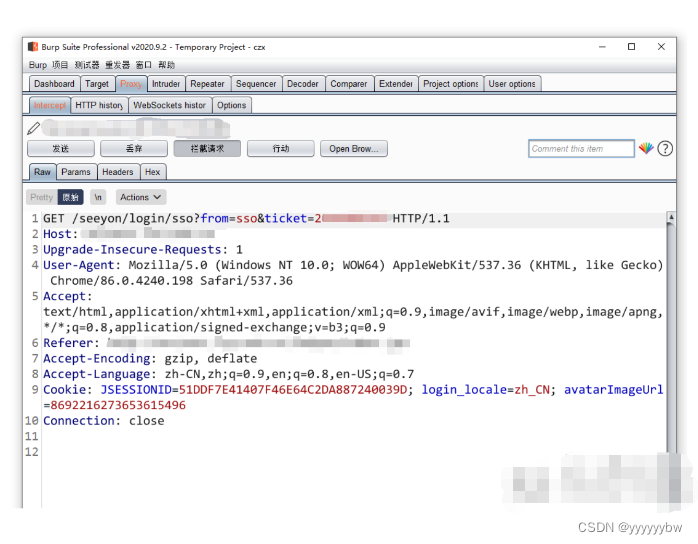Click the Host header line
This screenshot has width=698, height=544.
click(x=129, y=234)
